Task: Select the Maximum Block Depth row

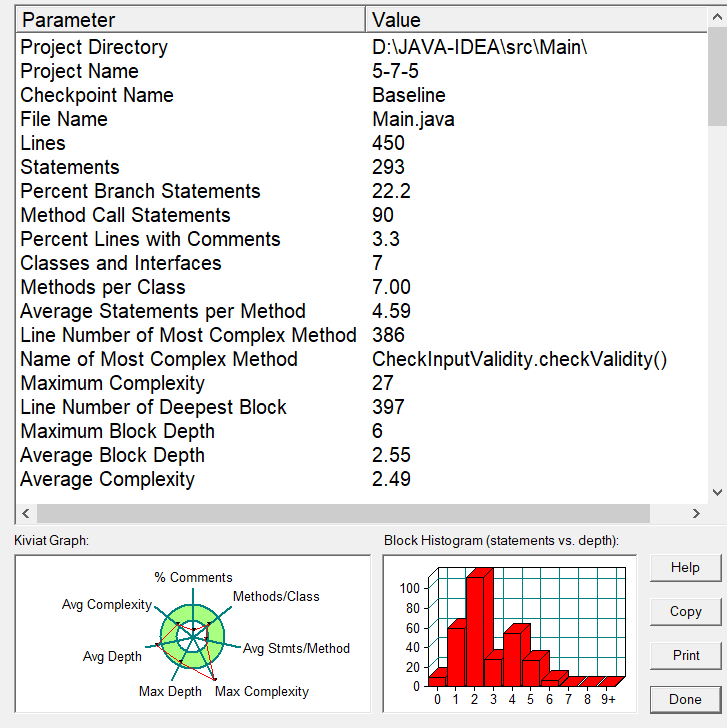Action: (362, 431)
